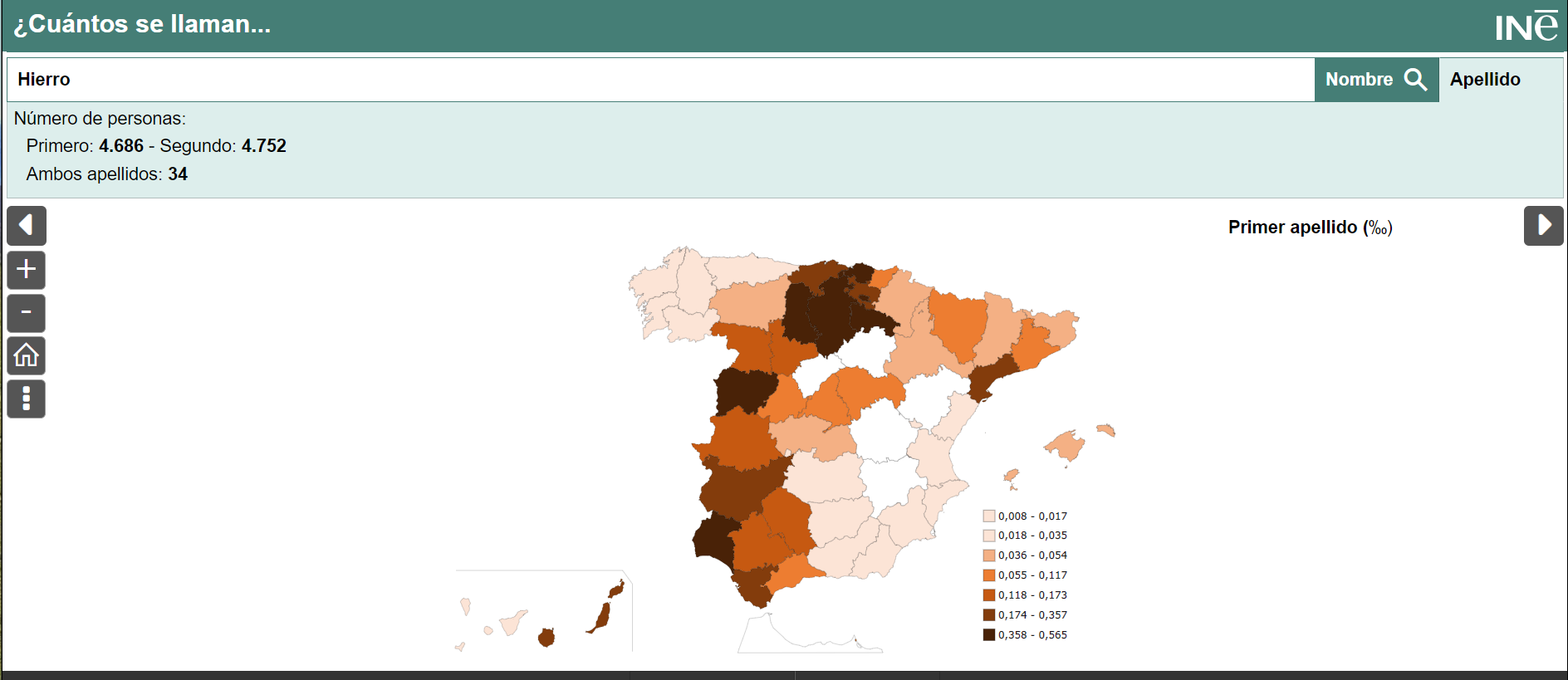Focus the surname input field containing Hierro
The width and height of the screenshot is (1568, 680).
point(661,80)
